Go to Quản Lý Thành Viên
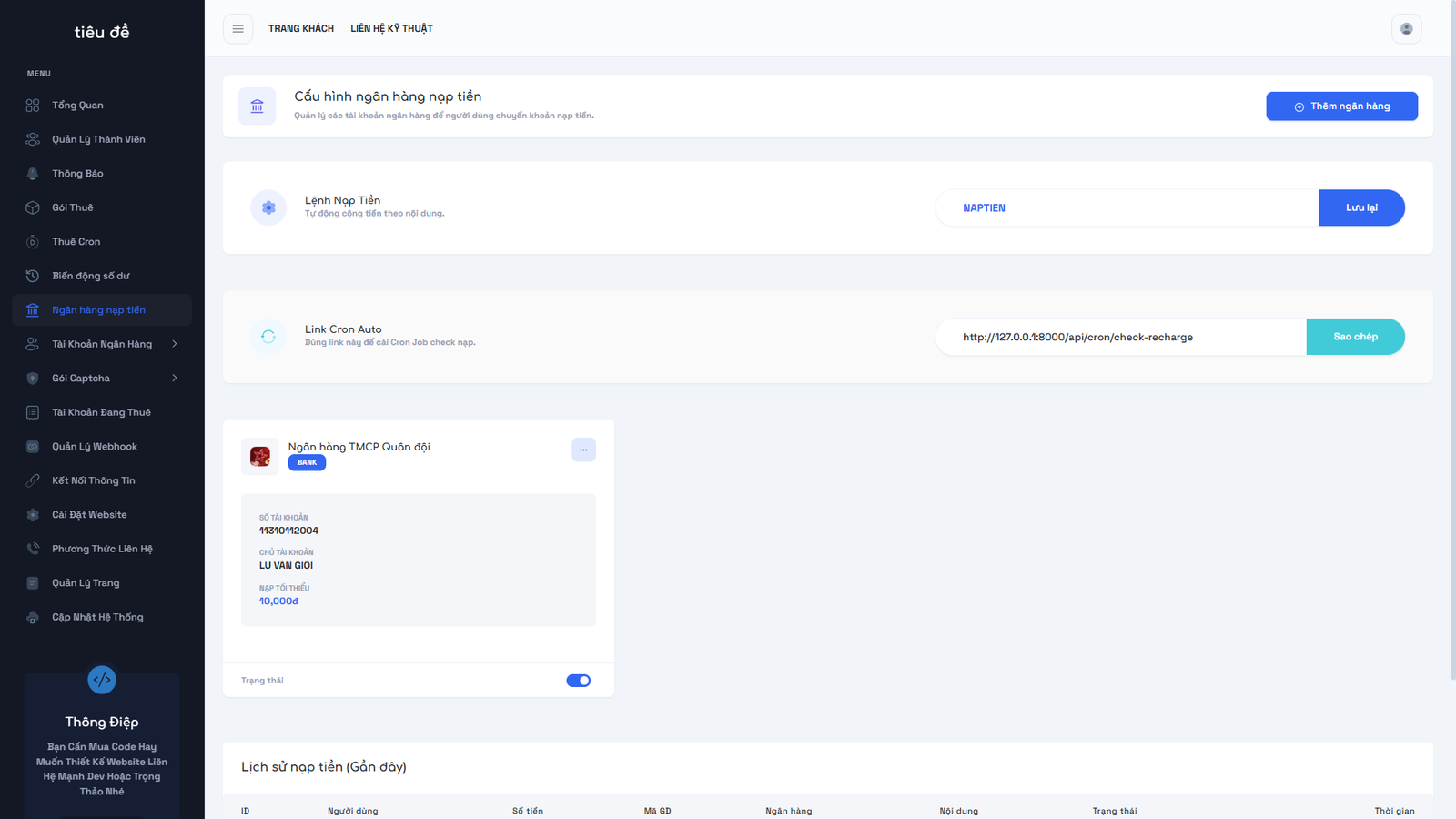This screenshot has height=819, width=1456. click(98, 139)
